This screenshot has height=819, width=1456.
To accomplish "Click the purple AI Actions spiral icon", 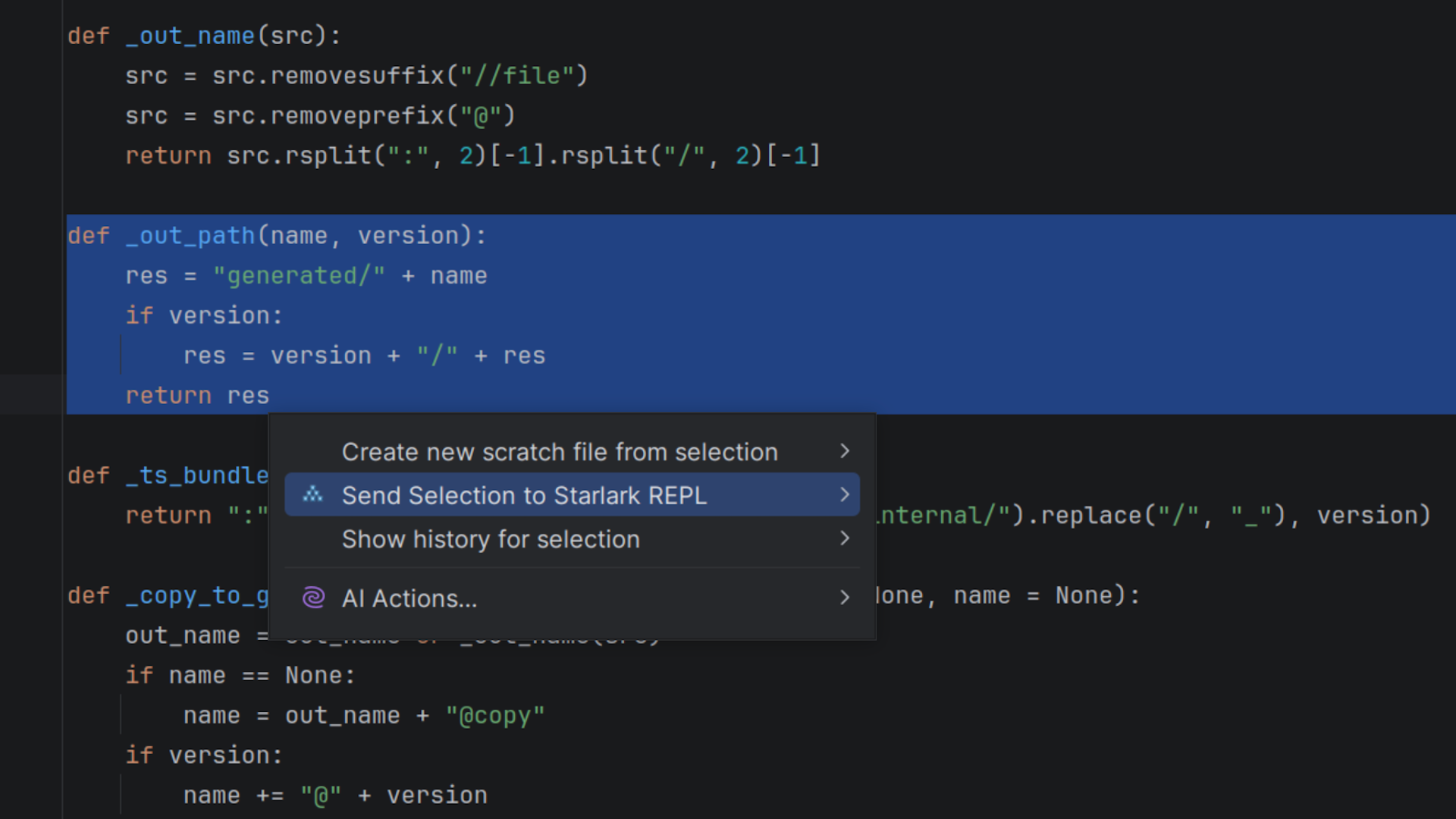I will click(x=313, y=598).
